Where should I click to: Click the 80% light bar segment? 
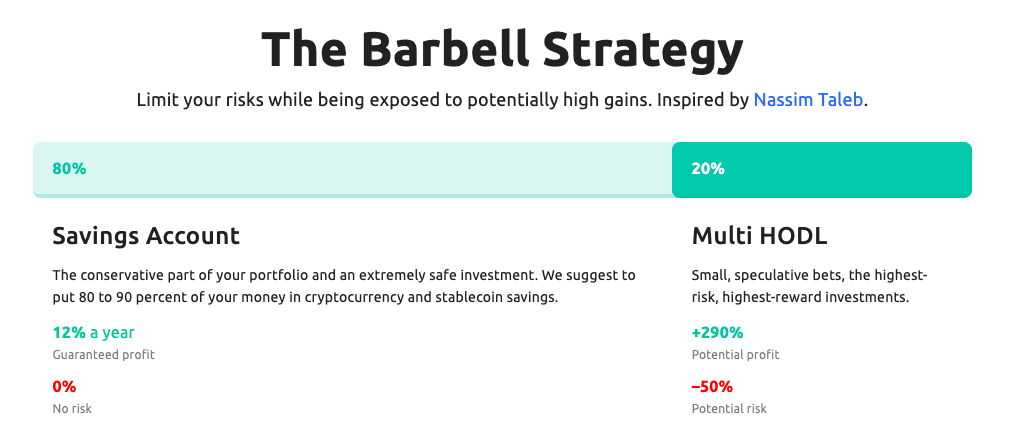point(353,169)
